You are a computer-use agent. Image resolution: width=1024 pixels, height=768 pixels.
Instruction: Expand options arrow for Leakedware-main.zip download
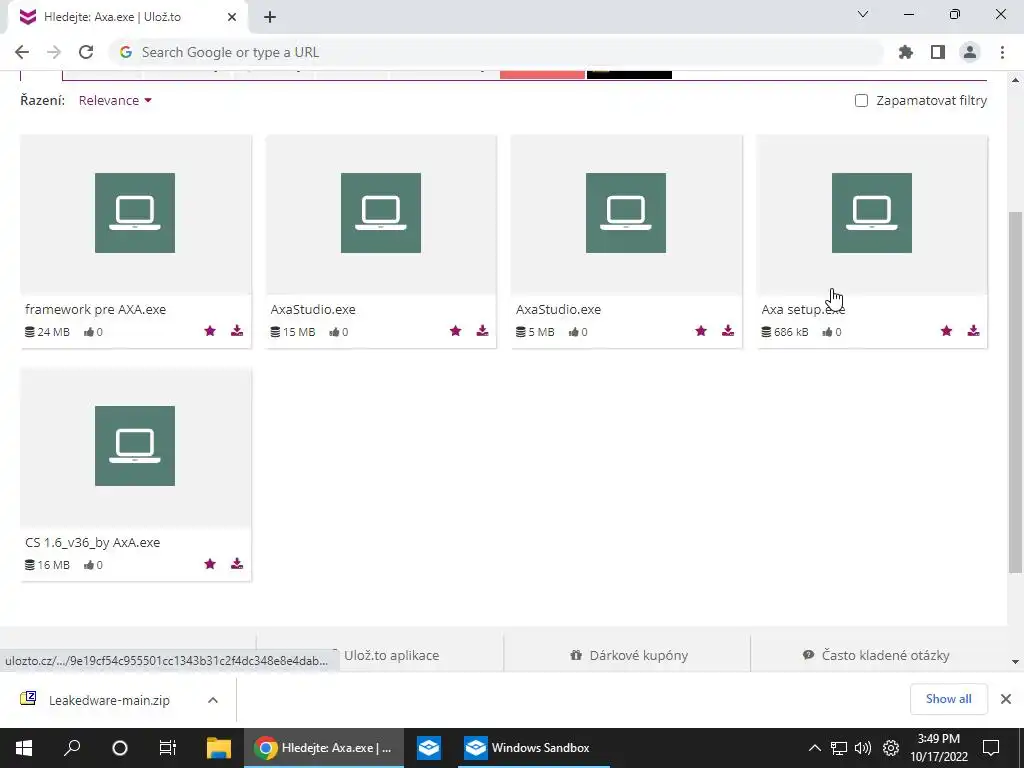click(x=213, y=700)
